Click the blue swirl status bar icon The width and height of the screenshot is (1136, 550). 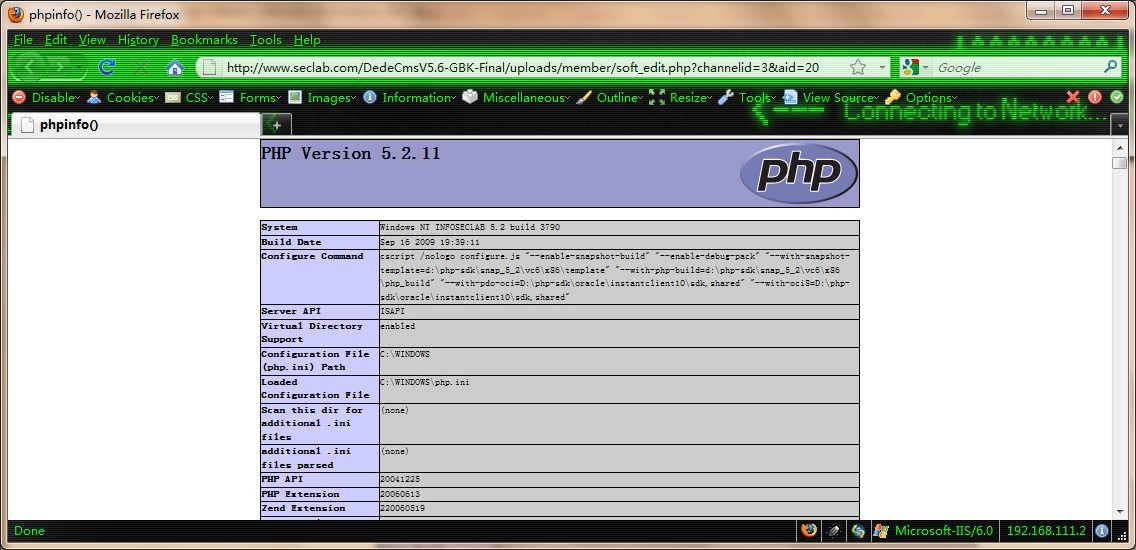click(859, 530)
